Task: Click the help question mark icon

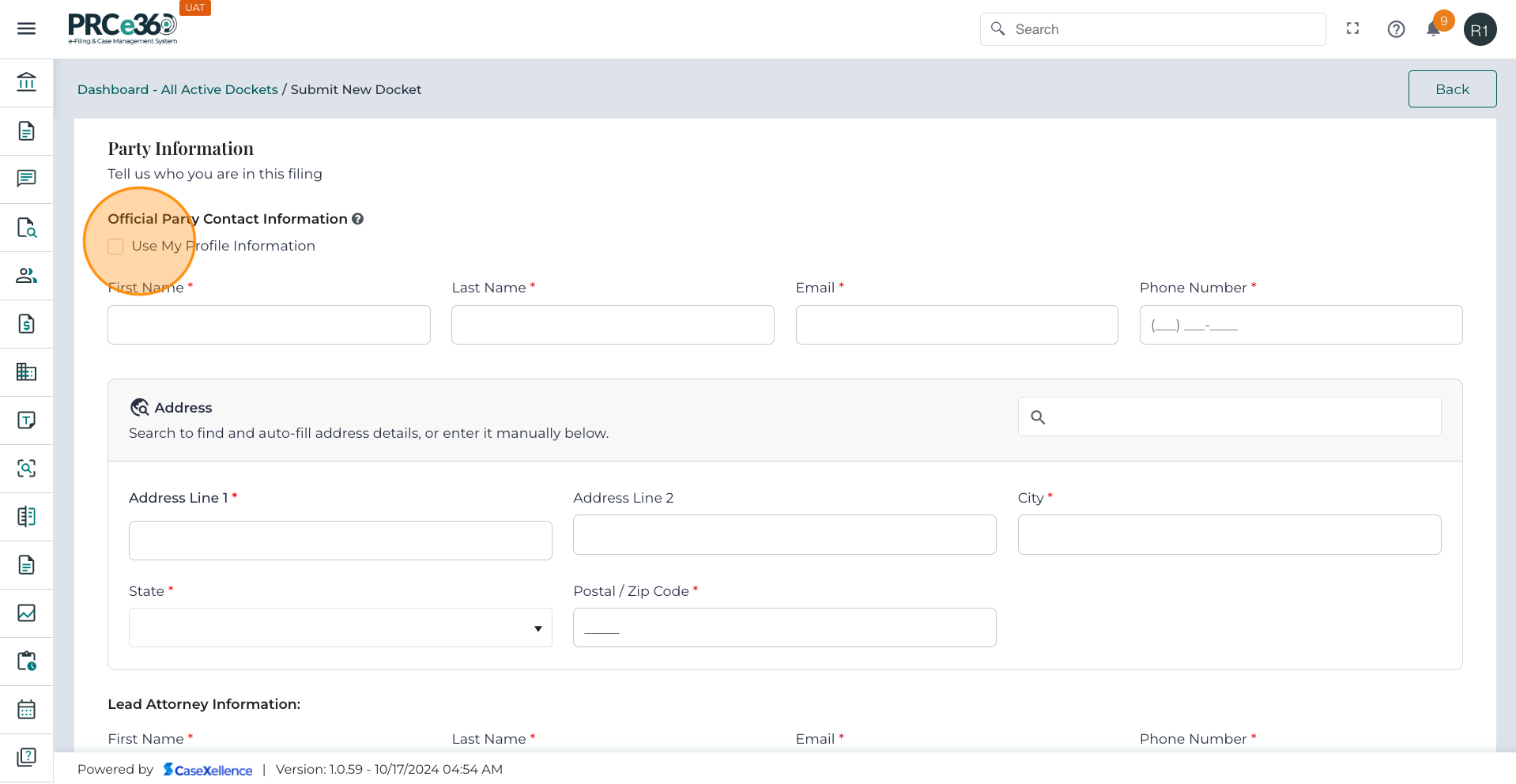Action: pos(1396,29)
